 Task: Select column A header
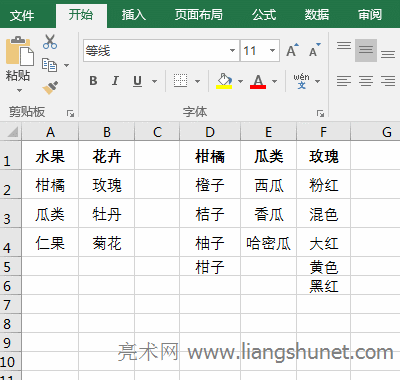coord(50,132)
